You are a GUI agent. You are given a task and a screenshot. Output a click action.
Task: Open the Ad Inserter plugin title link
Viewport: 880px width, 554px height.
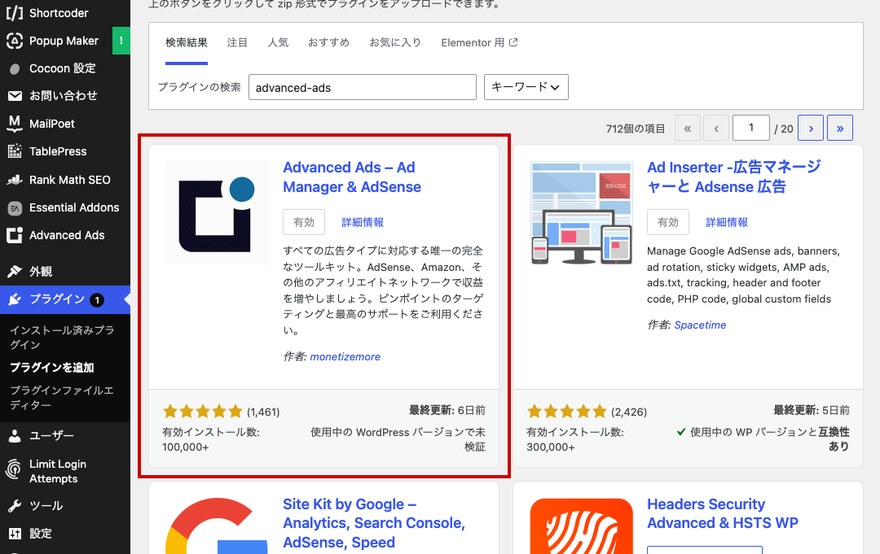pos(734,177)
